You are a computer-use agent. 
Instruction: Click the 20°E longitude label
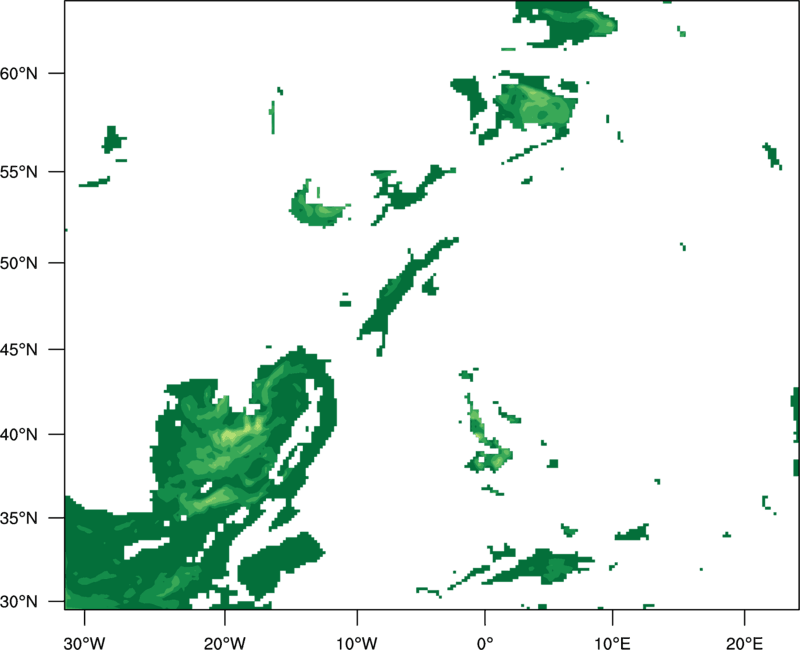point(744,643)
